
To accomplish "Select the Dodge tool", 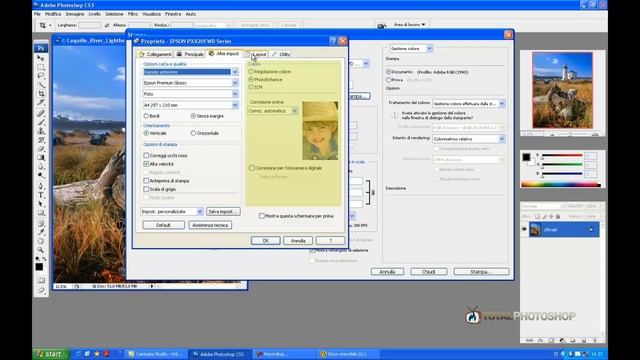I will (41, 176).
